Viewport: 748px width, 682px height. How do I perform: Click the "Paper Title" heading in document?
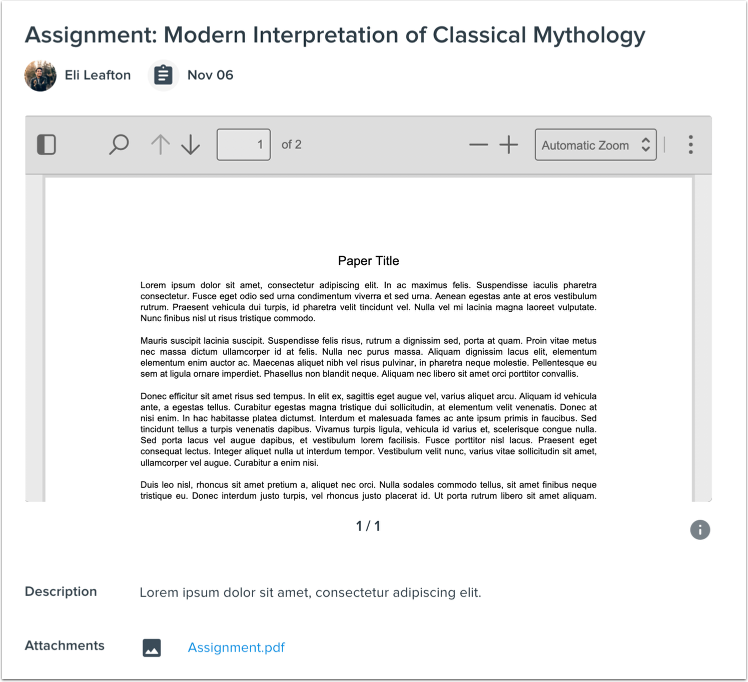[x=368, y=261]
